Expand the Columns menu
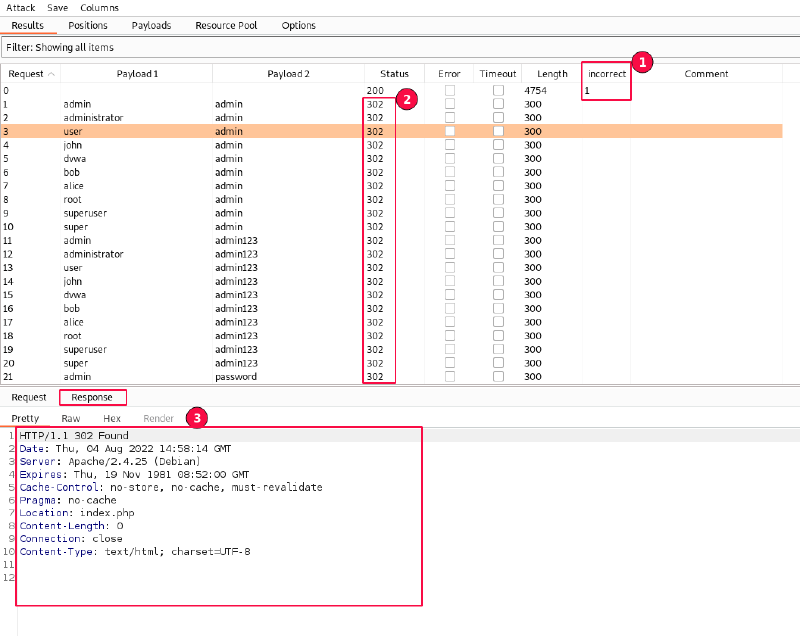The height and width of the screenshot is (636, 800). pyautogui.click(x=99, y=7)
